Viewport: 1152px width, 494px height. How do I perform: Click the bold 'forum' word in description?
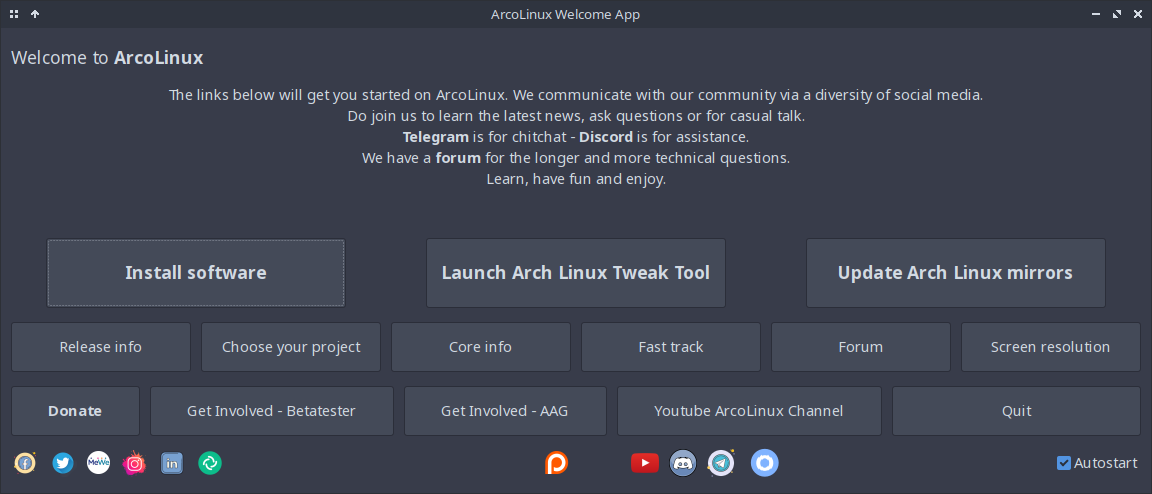pos(458,158)
